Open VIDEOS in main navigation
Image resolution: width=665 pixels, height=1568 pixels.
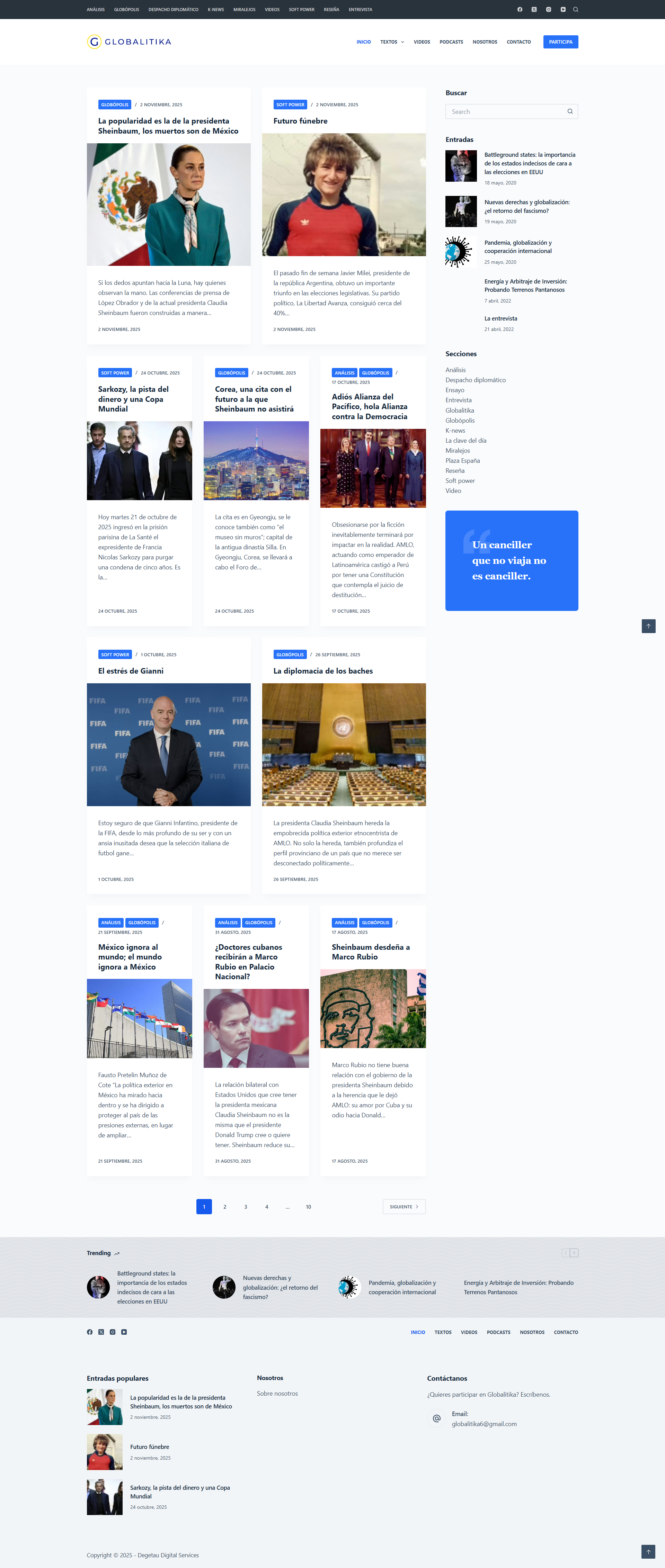pos(422,42)
